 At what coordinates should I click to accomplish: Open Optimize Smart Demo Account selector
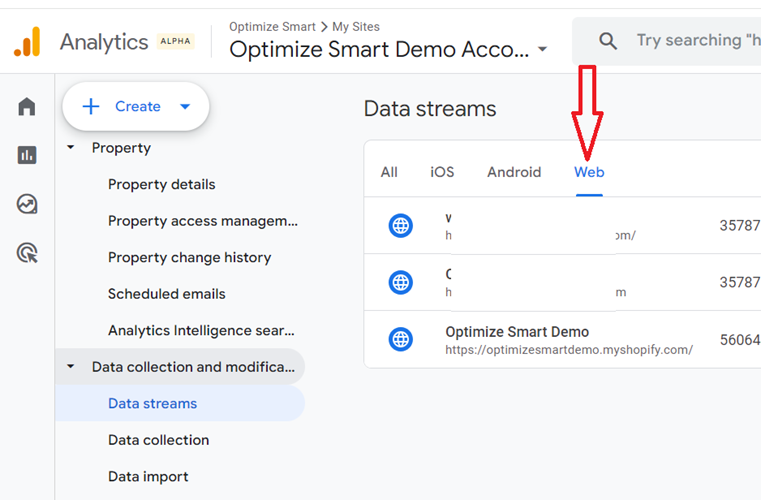[x=388, y=49]
